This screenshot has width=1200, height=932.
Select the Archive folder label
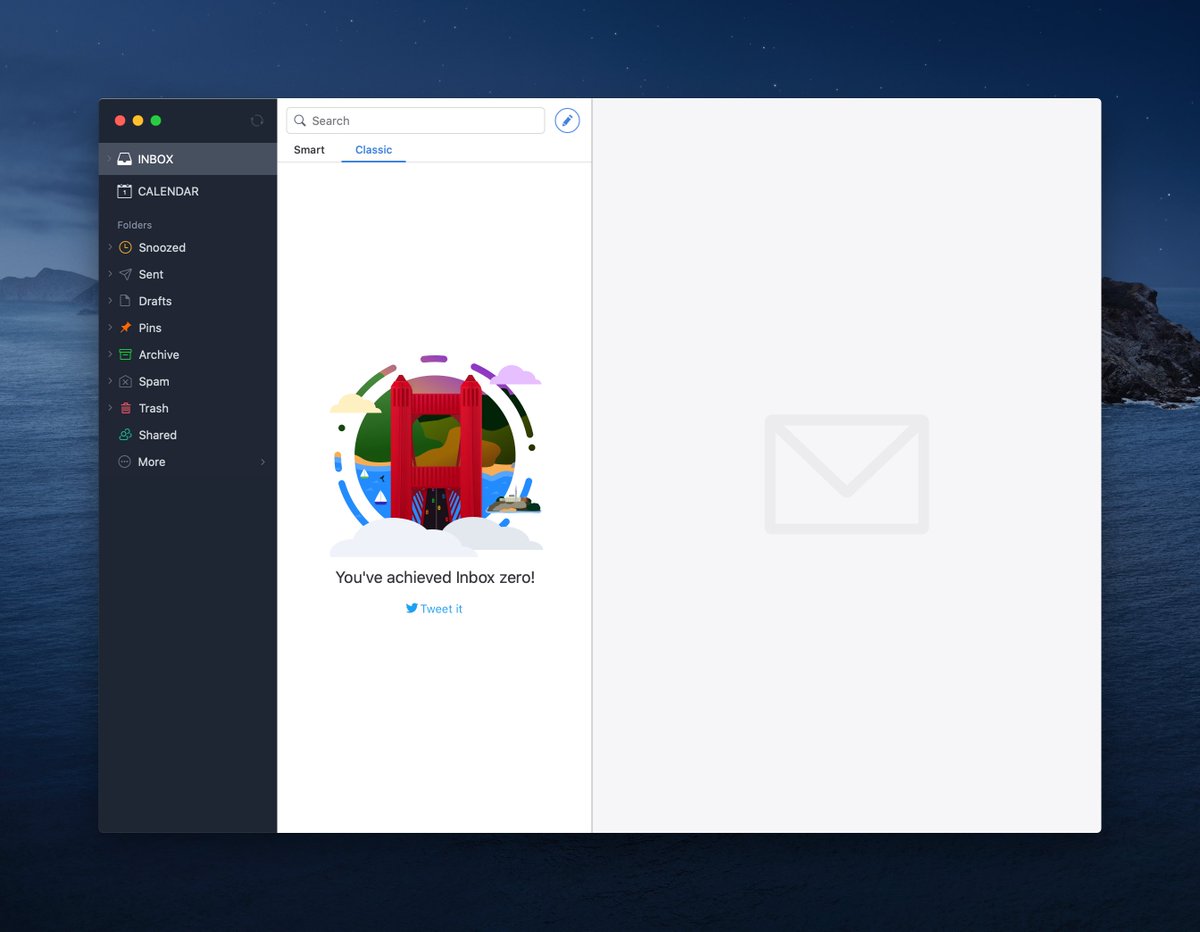pos(159,355)
